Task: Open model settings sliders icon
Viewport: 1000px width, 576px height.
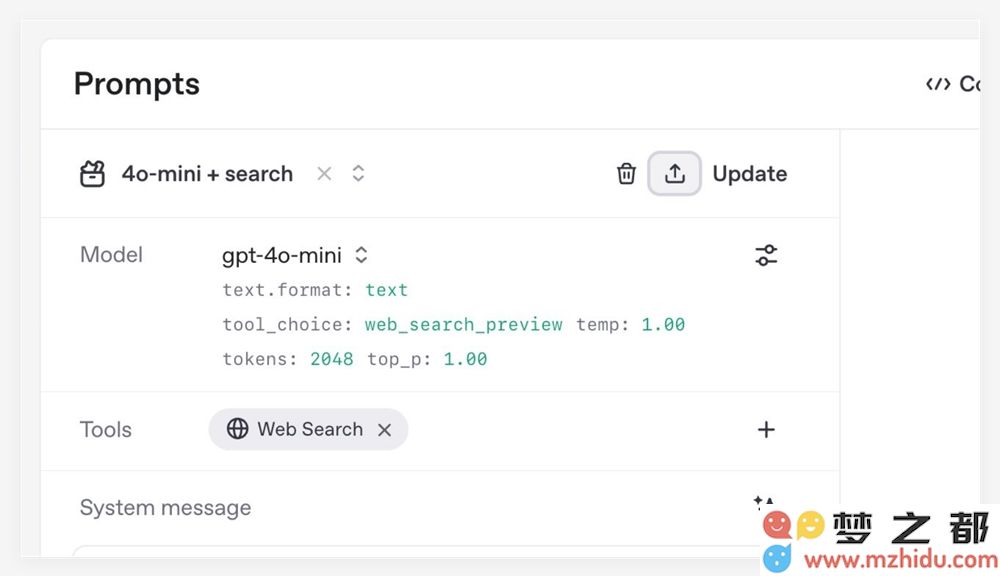Action: (x=766, y=255)
